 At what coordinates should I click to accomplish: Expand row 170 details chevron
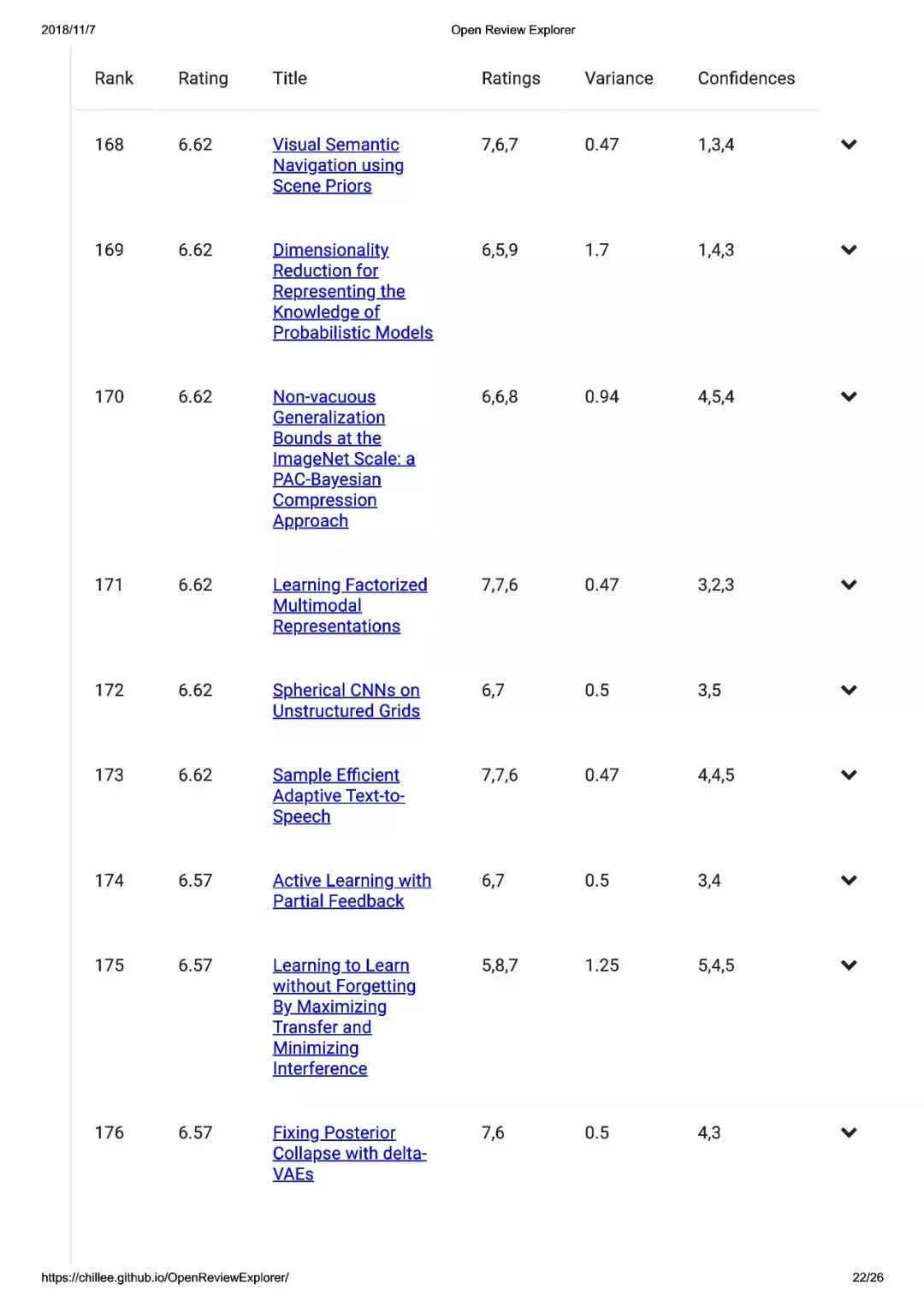849,396
